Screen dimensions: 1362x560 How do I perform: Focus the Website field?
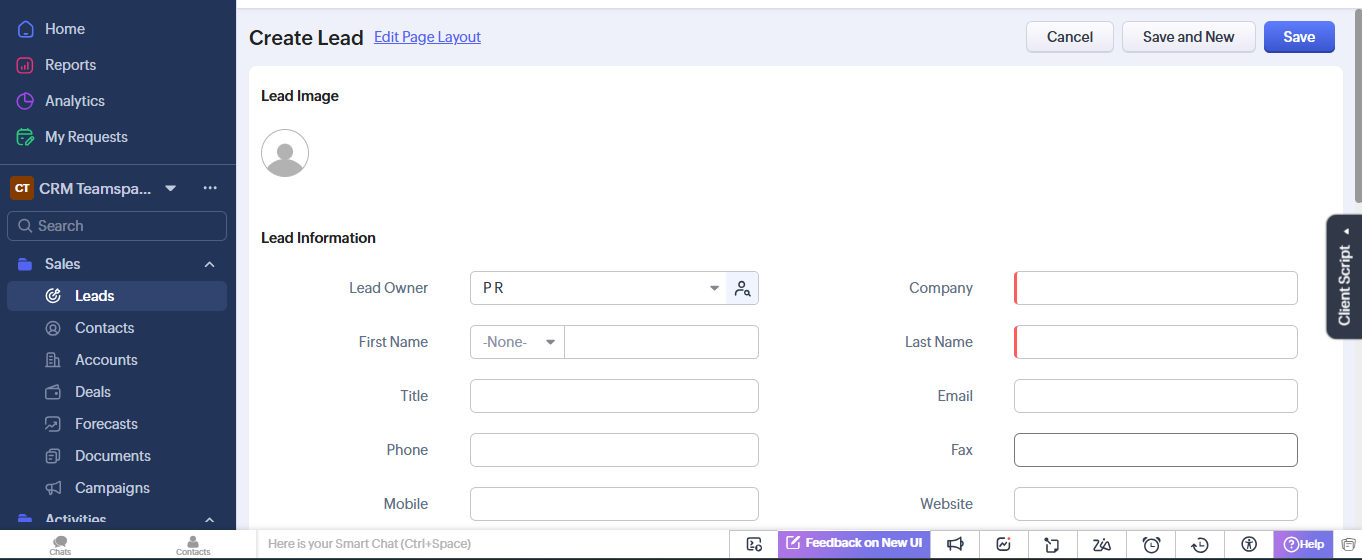coord(1156,504)
